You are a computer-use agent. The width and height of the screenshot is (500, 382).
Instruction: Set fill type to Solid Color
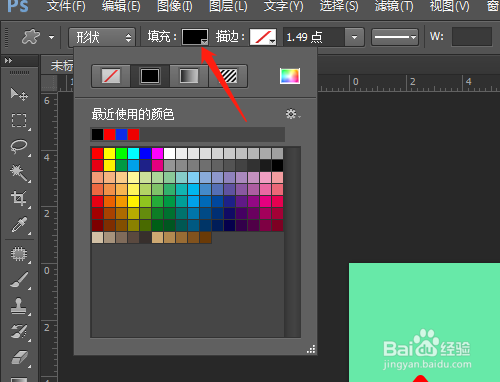pos(150,76)
